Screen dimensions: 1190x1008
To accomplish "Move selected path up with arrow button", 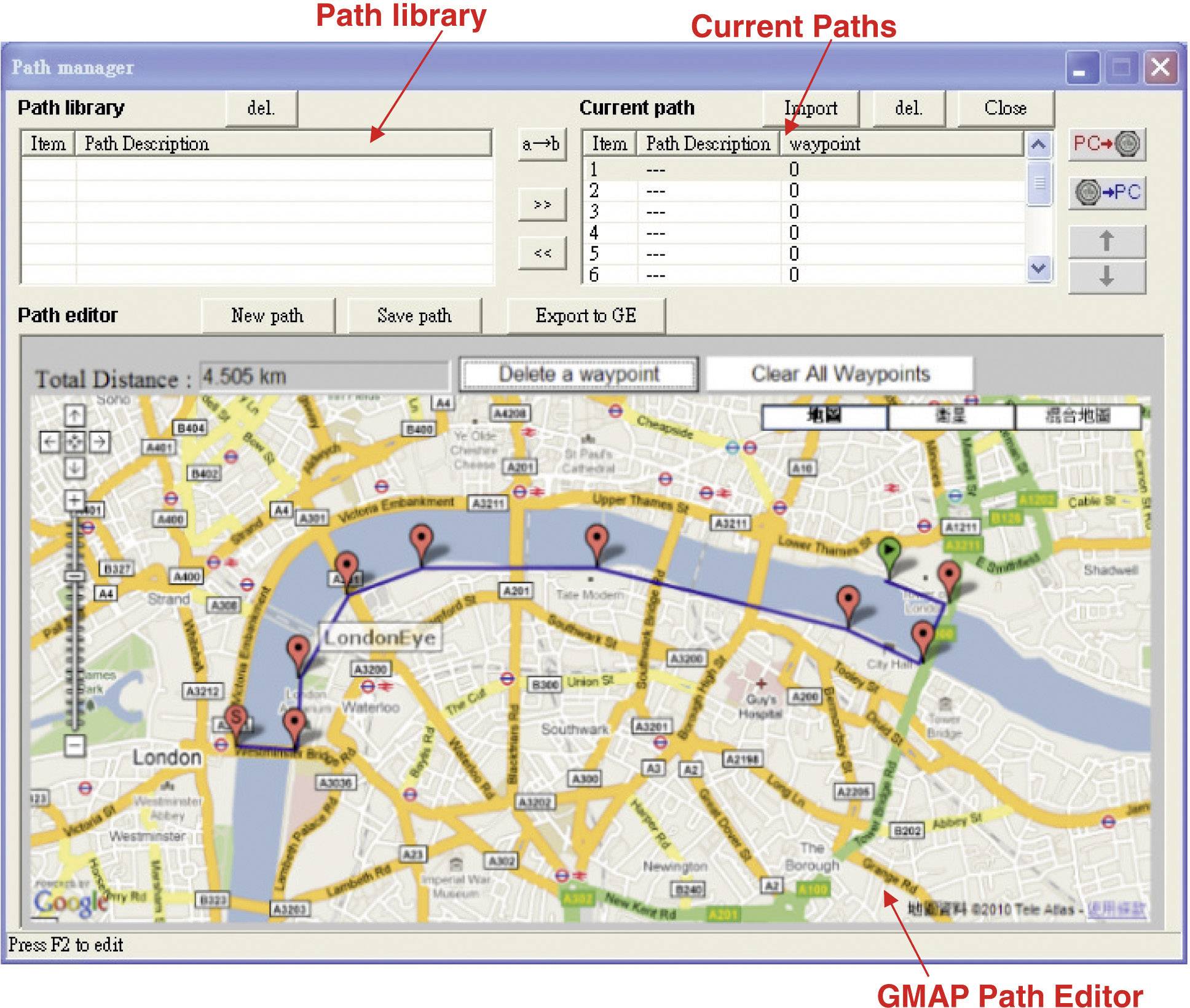I will [1106, 241].
